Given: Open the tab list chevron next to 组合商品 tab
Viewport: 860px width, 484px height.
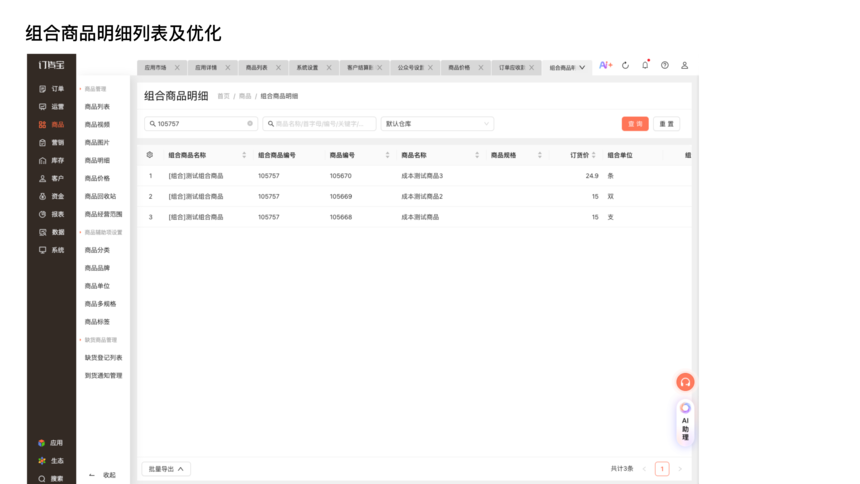Looking at the screenshot, I should tap(582, 68).
